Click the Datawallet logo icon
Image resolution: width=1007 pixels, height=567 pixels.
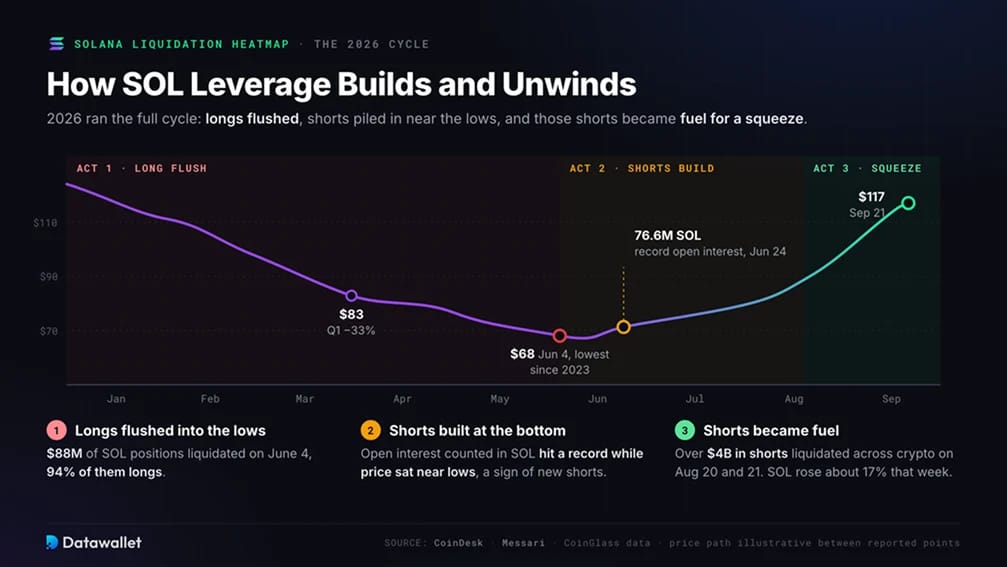[x=52, y=542]
